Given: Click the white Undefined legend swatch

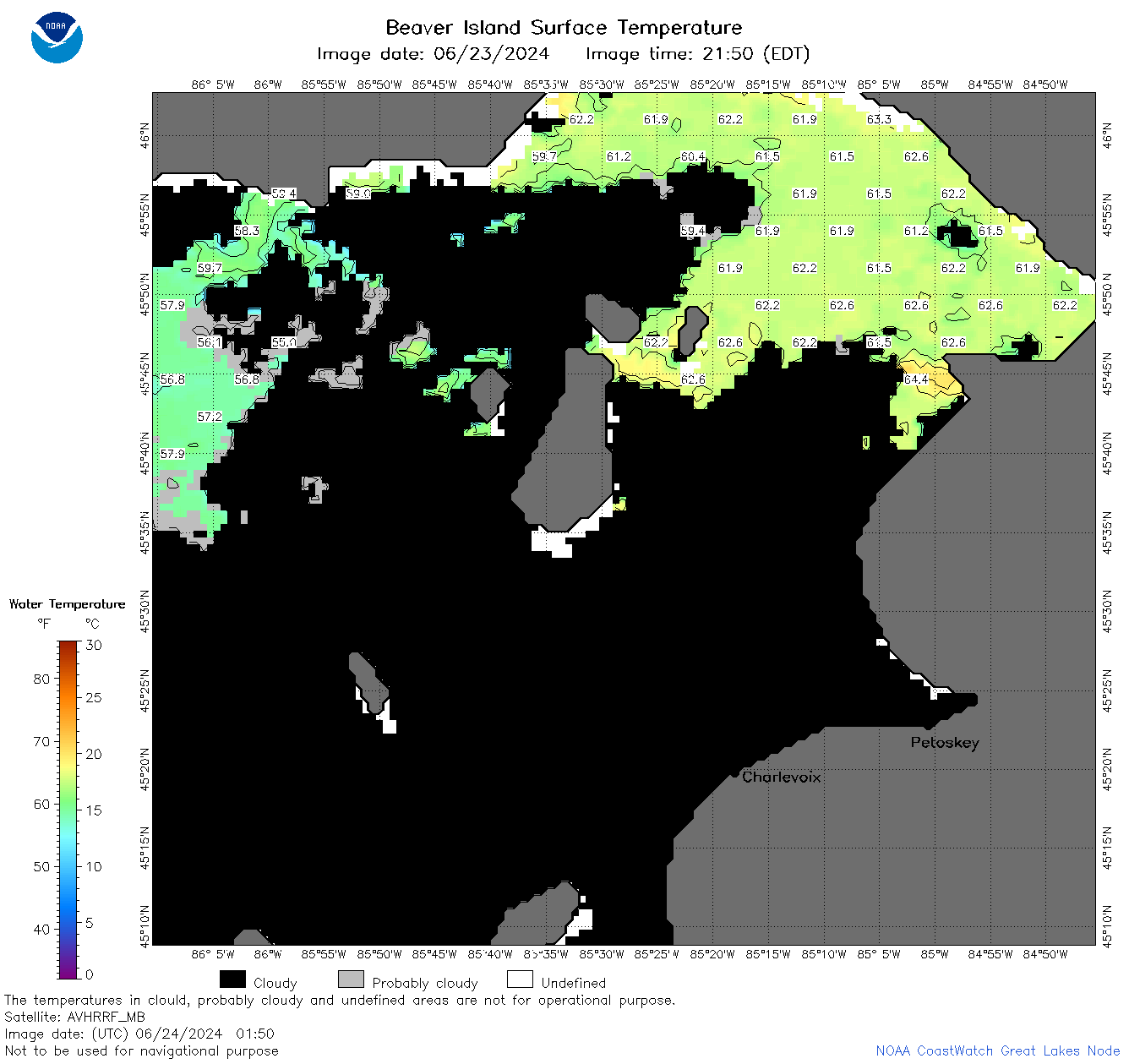Looking at the screenshot, I should pos(520,979).
